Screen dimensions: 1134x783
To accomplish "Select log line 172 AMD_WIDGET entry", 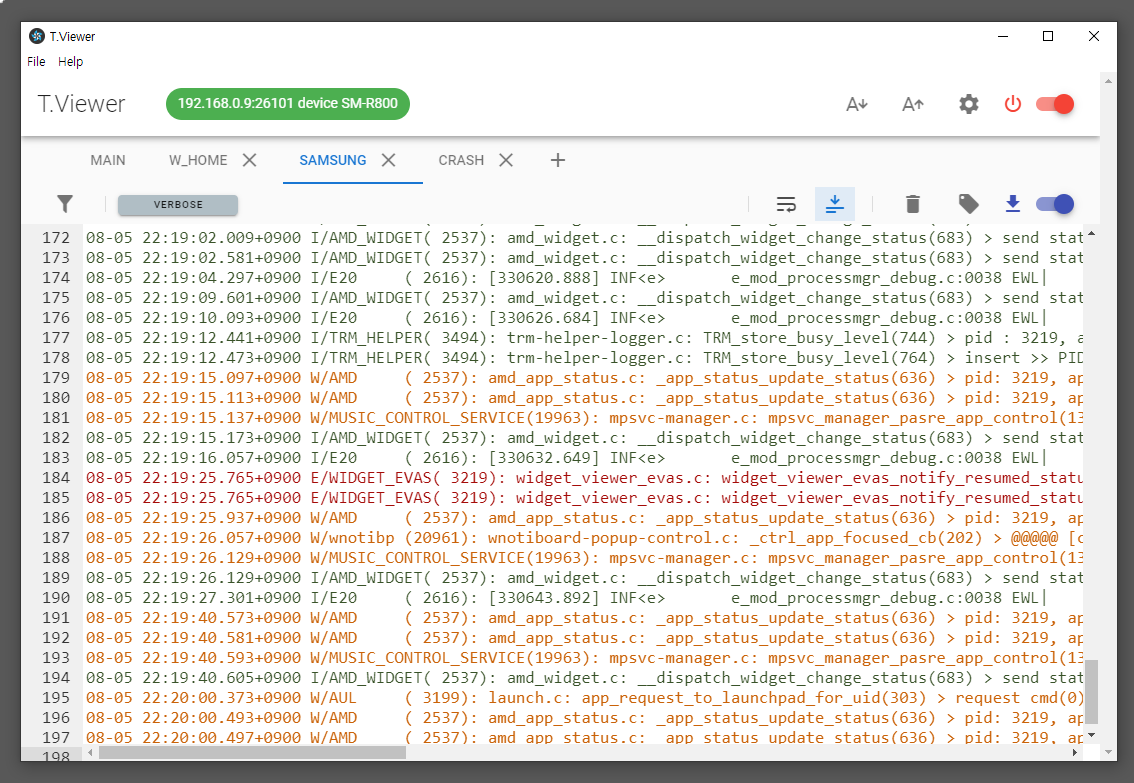I will click(x=584, y=238).
